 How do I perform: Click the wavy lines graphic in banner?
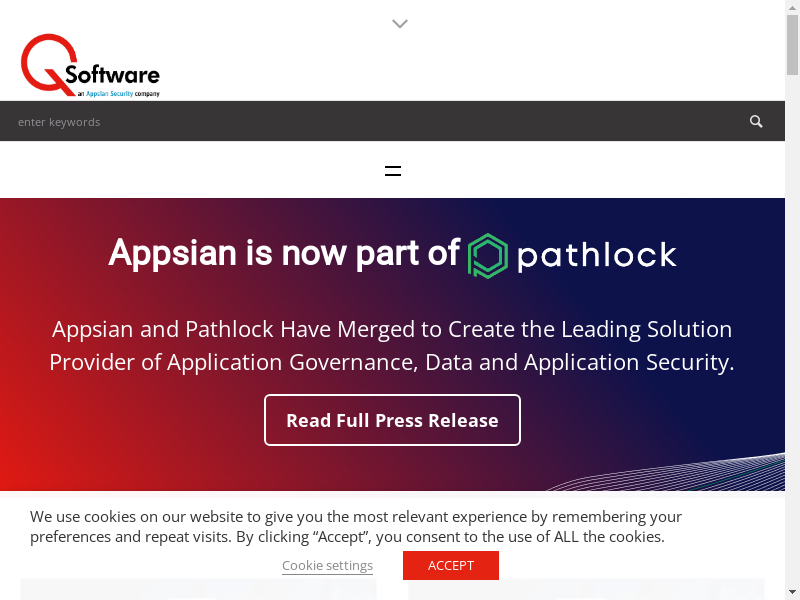(x=680, y=476)
